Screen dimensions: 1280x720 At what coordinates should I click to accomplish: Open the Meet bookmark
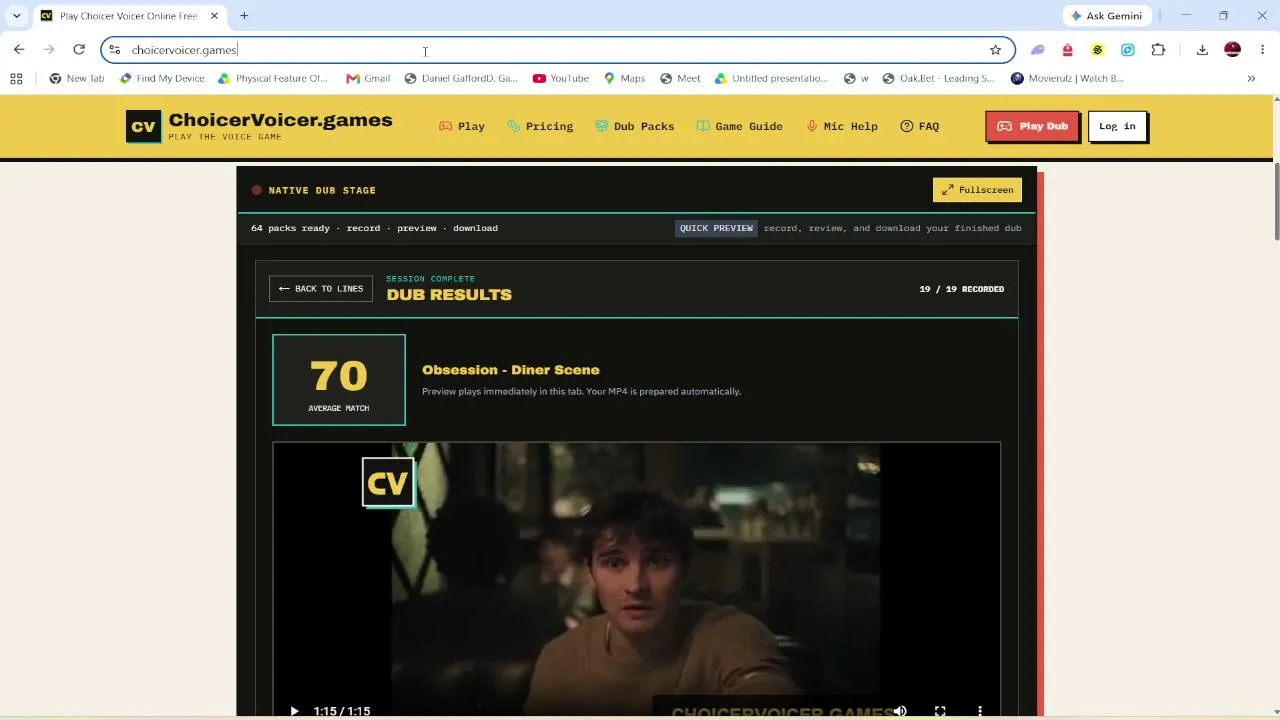tap(680, 78)
